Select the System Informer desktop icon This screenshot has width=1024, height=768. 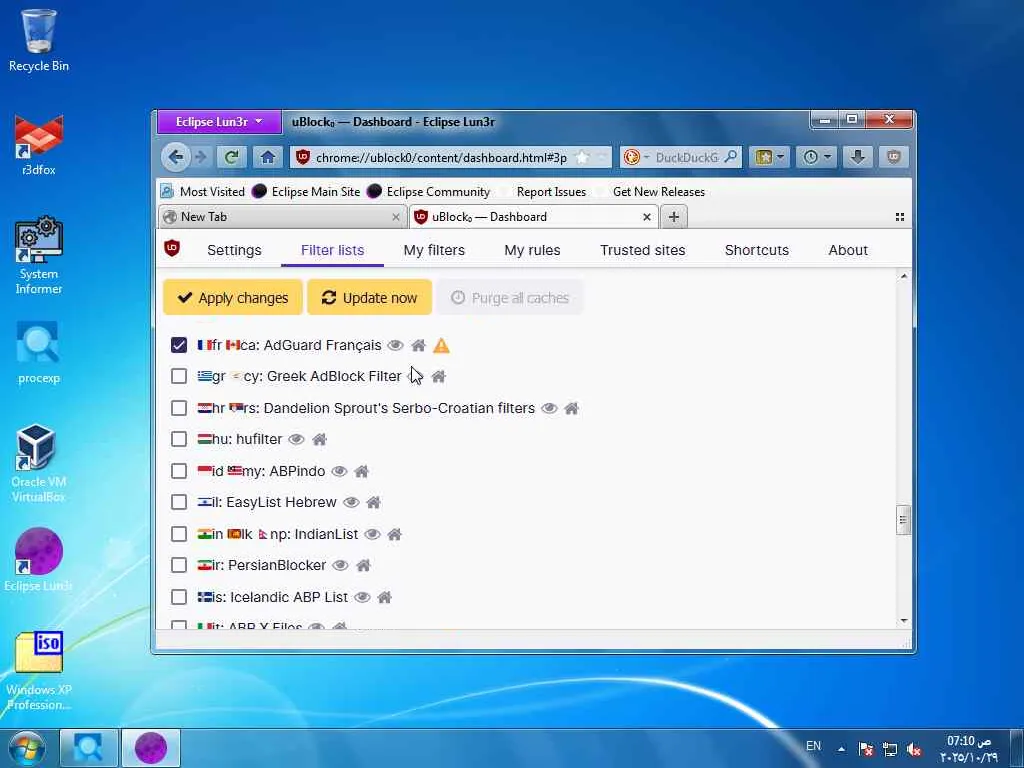(39, 256)
